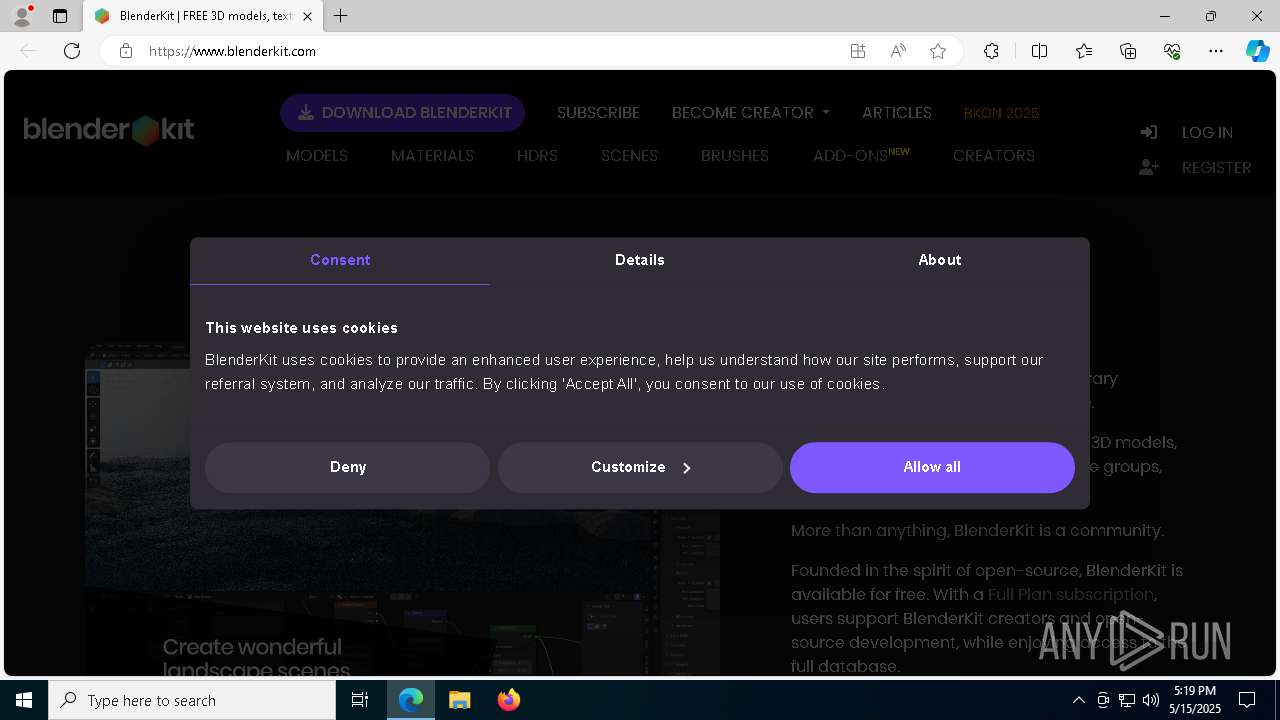Click the network tray icon
1280x720 pixels.
point(1127,700)
